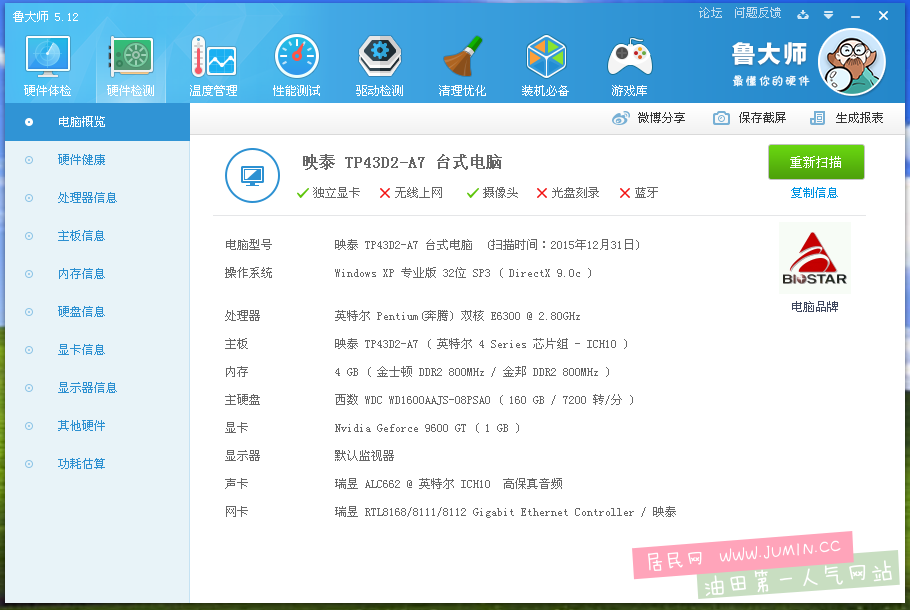The height and width of the screenshot is (610, 910).
Task: Click the 复制信息 copy info link
Action: point(814,193)
